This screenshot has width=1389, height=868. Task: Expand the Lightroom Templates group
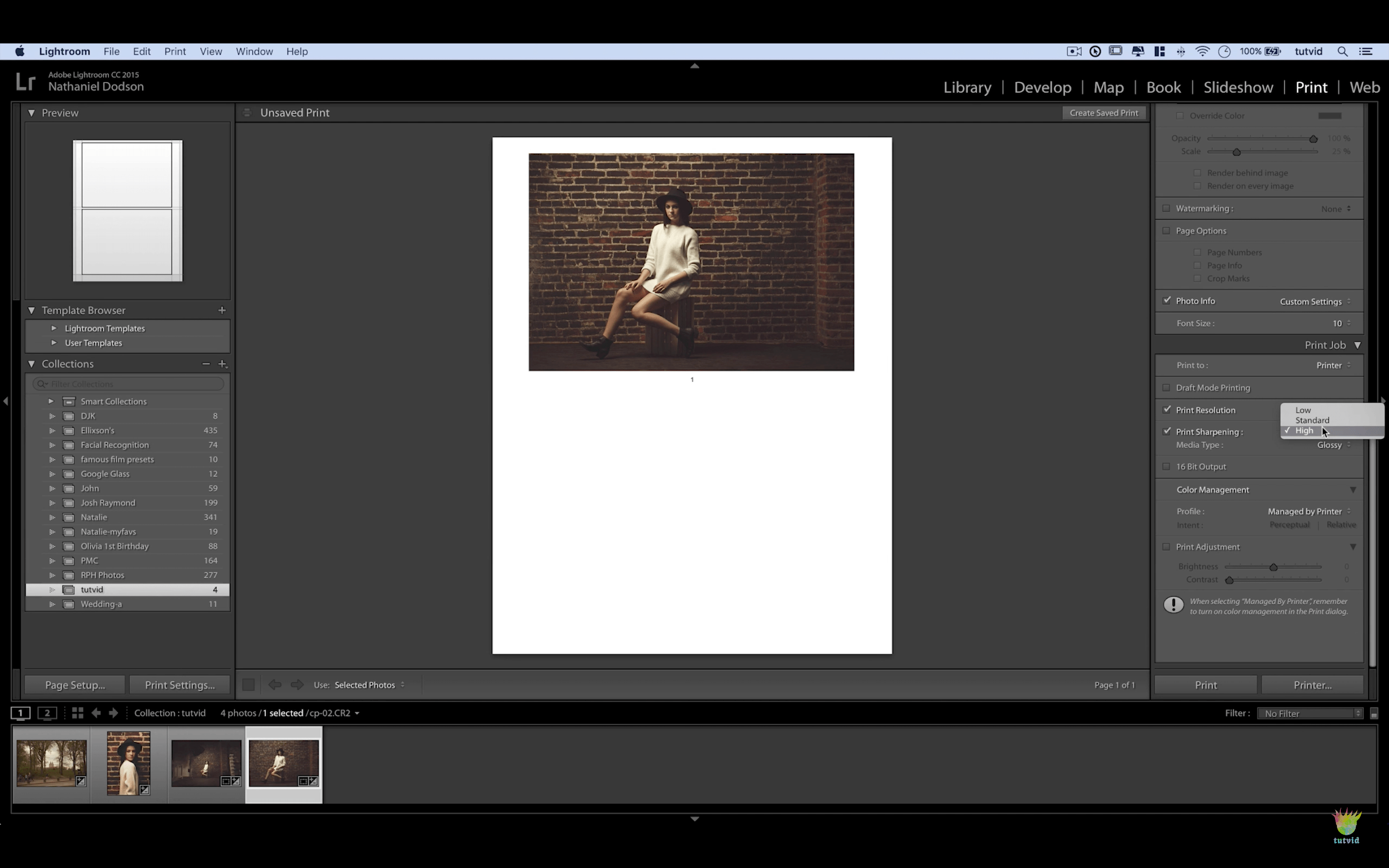tap(54, 328)
